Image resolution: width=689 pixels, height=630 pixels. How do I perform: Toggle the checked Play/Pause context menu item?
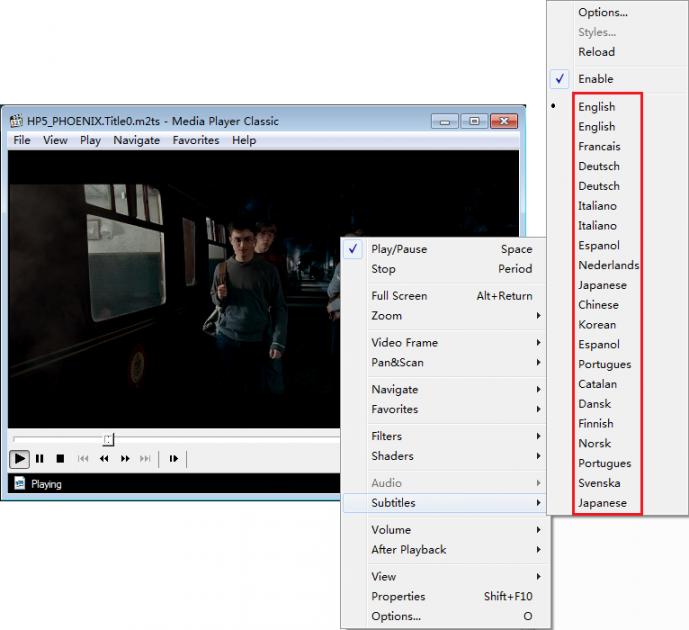[444, 249]
